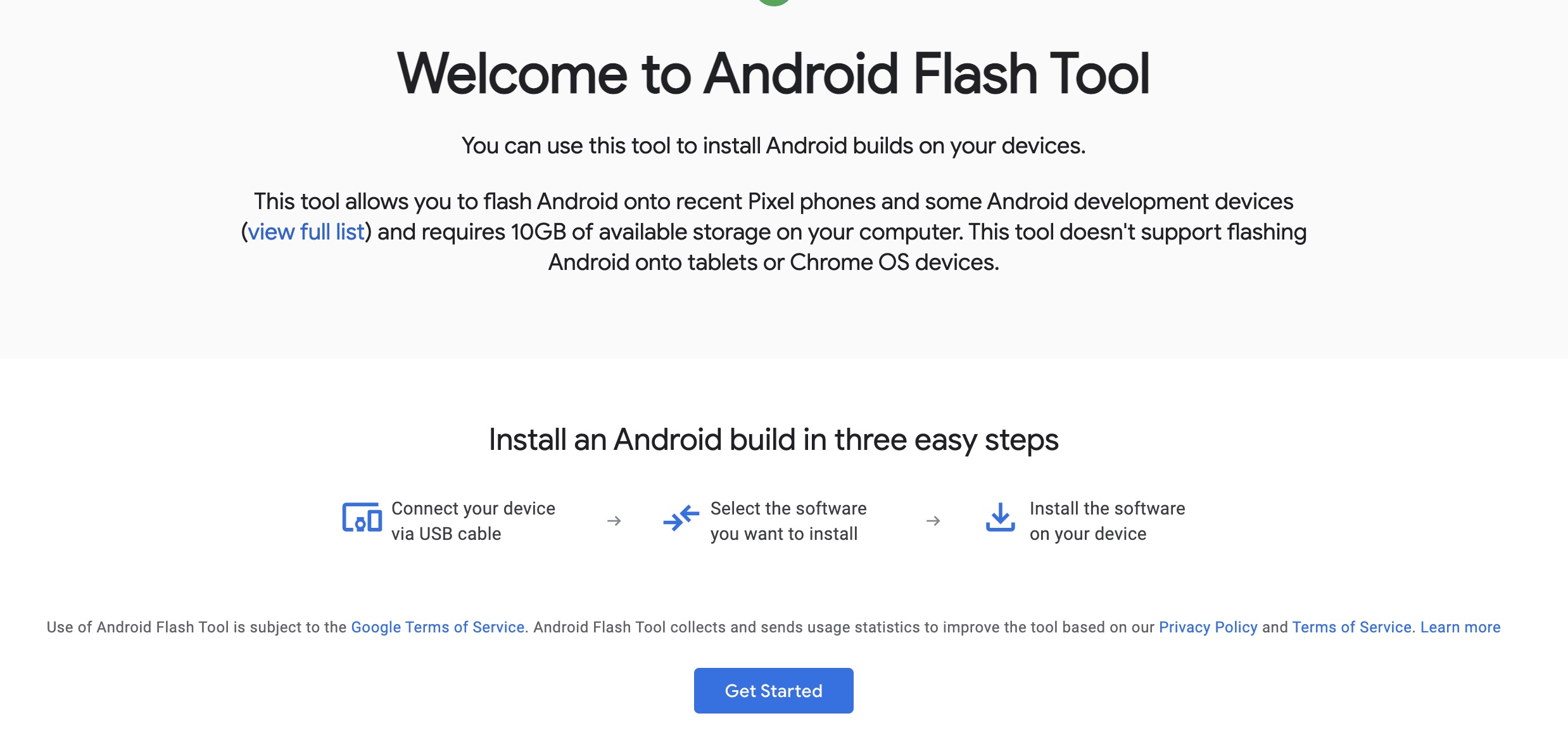Click the connect device via USB icon

362,518
